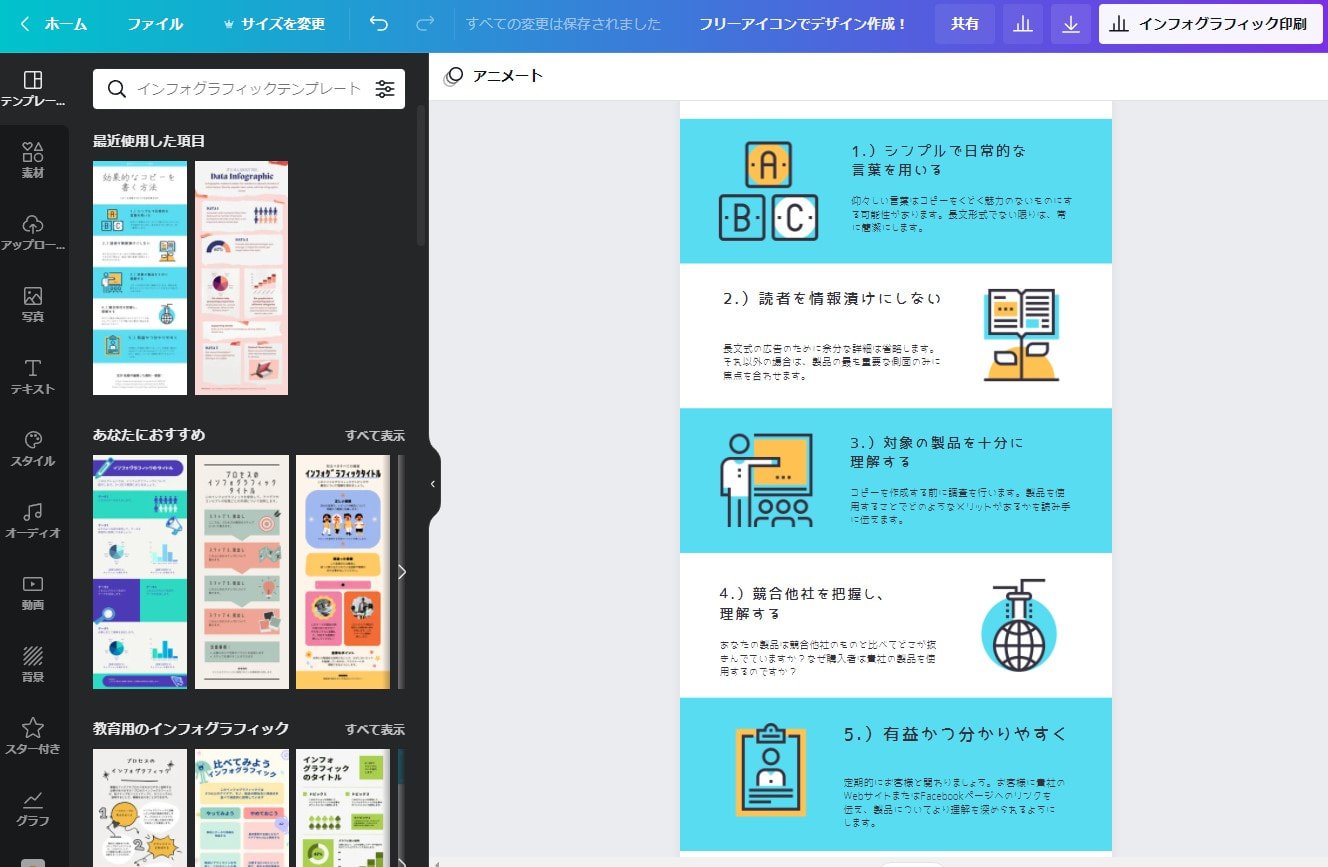Select beige process infographic thumbnail

pyautogui.click(x=241, y=572)
